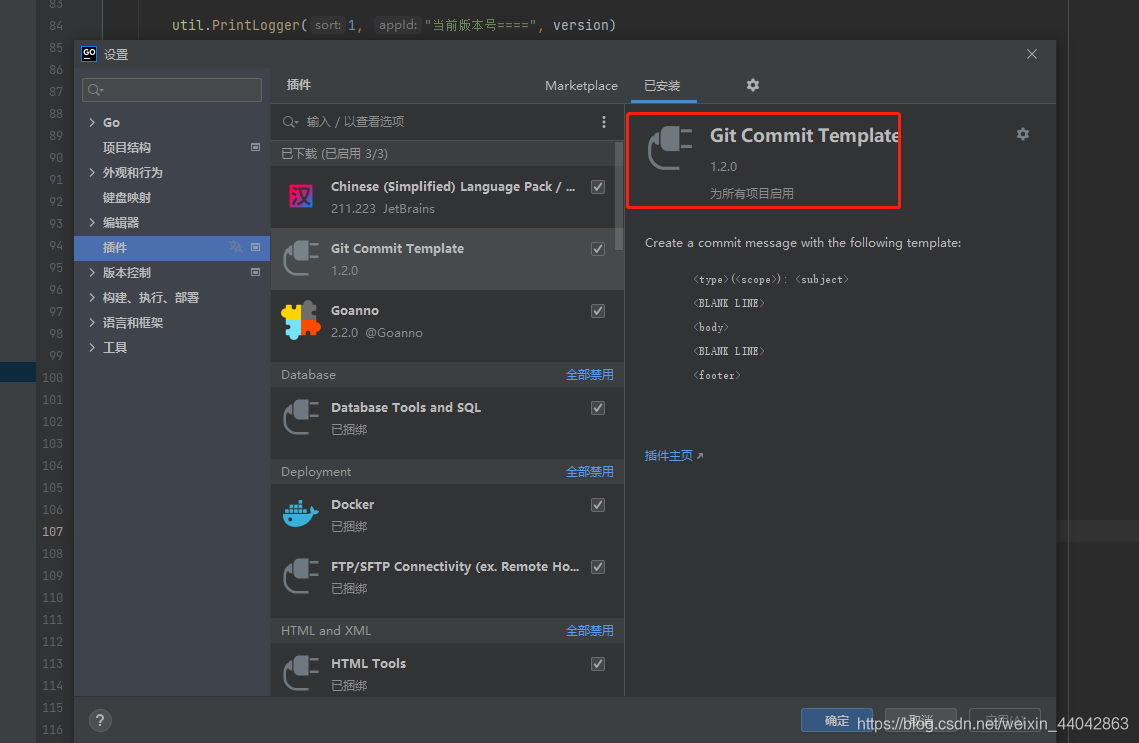Click the Docker whale plugin icon
This screenshot has height=743, width=1139.
pyautogui.click(x=301, y=514)
